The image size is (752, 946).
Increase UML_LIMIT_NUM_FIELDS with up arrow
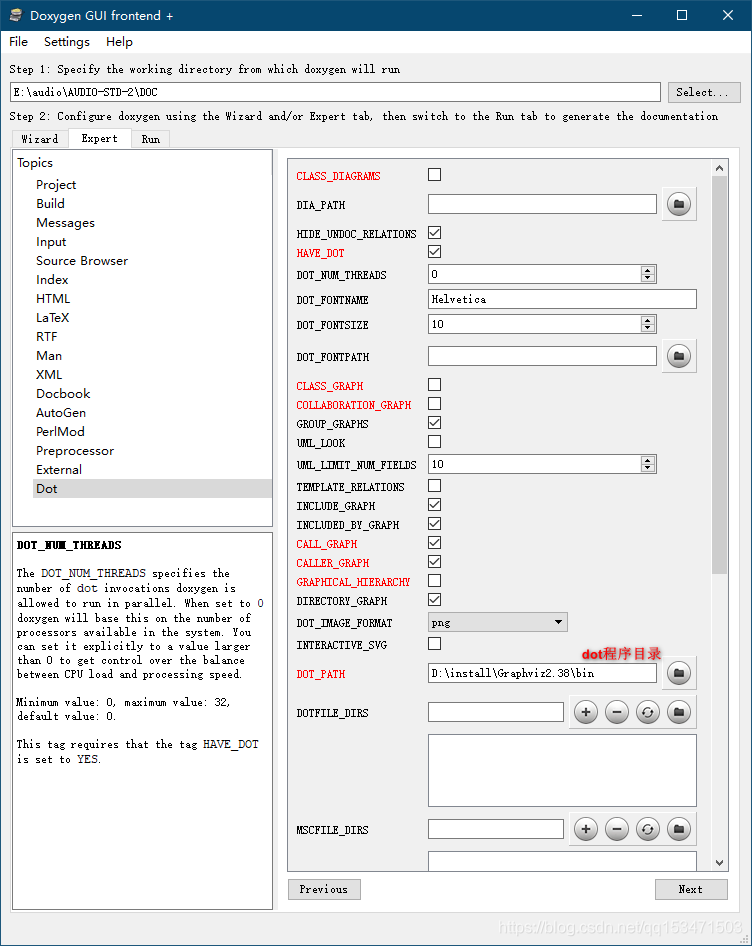[648, 460]
